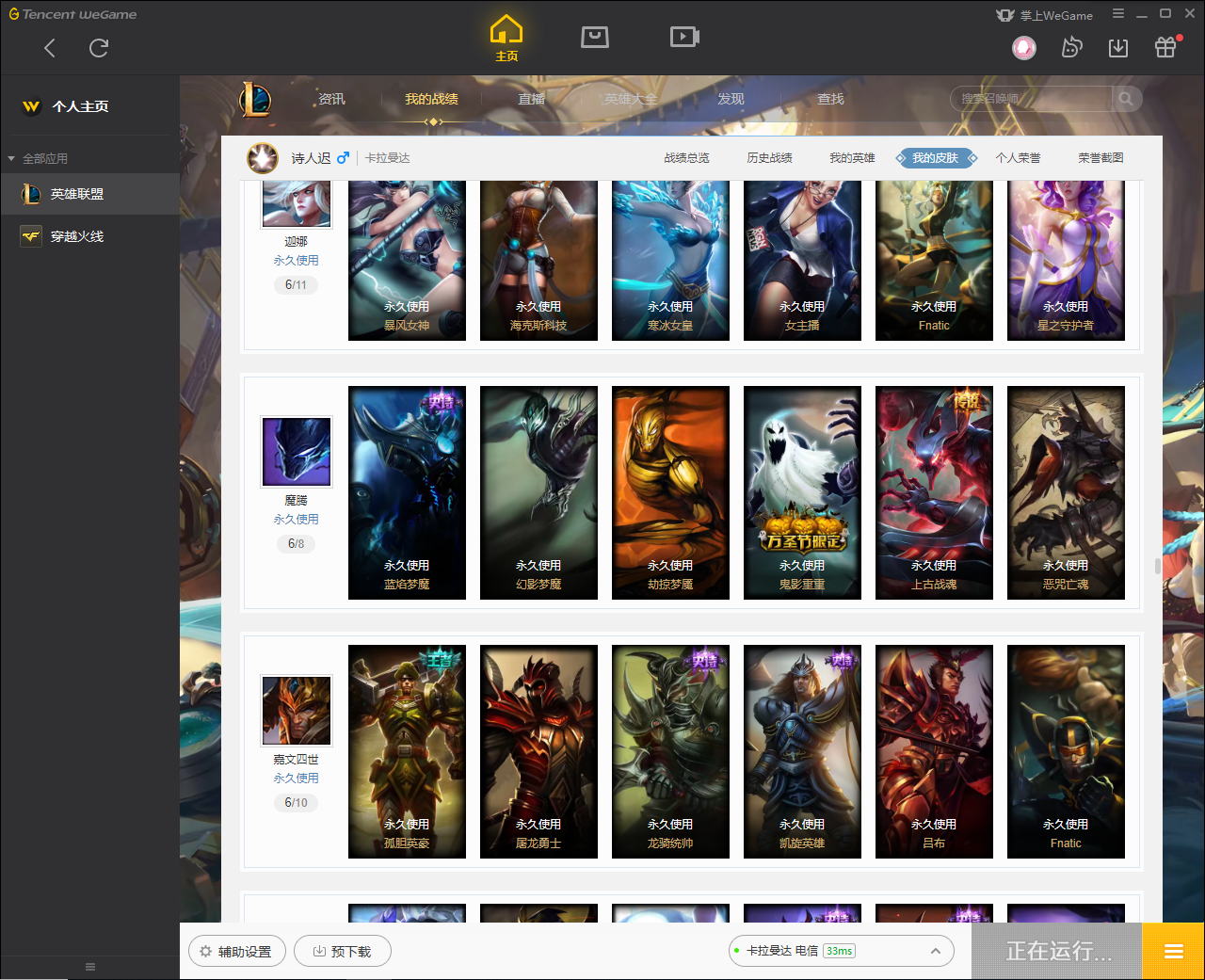Open the 资讯 tab
The width and height of the screenshot is (1205, 980).
331,99
